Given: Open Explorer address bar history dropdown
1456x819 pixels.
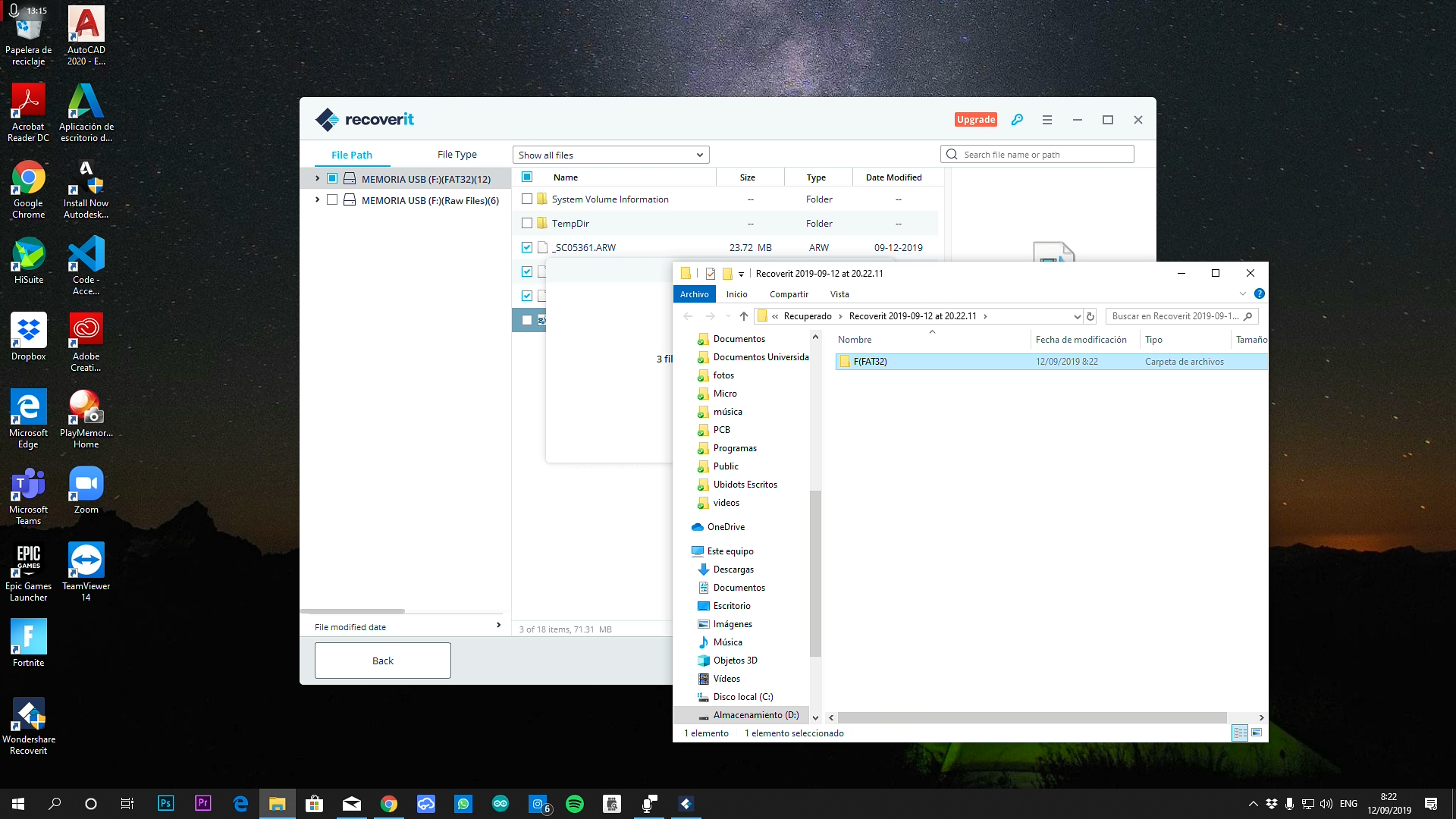Looking at the screenshot, I should (1077, 316).
